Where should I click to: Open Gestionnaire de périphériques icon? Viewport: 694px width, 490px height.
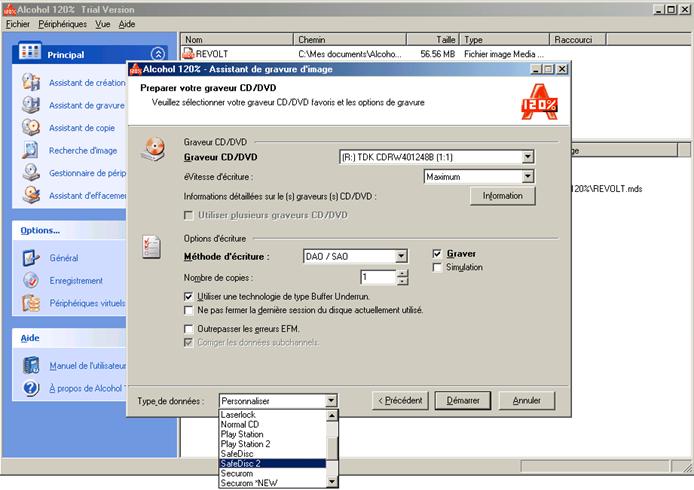[x=31, y=173]
